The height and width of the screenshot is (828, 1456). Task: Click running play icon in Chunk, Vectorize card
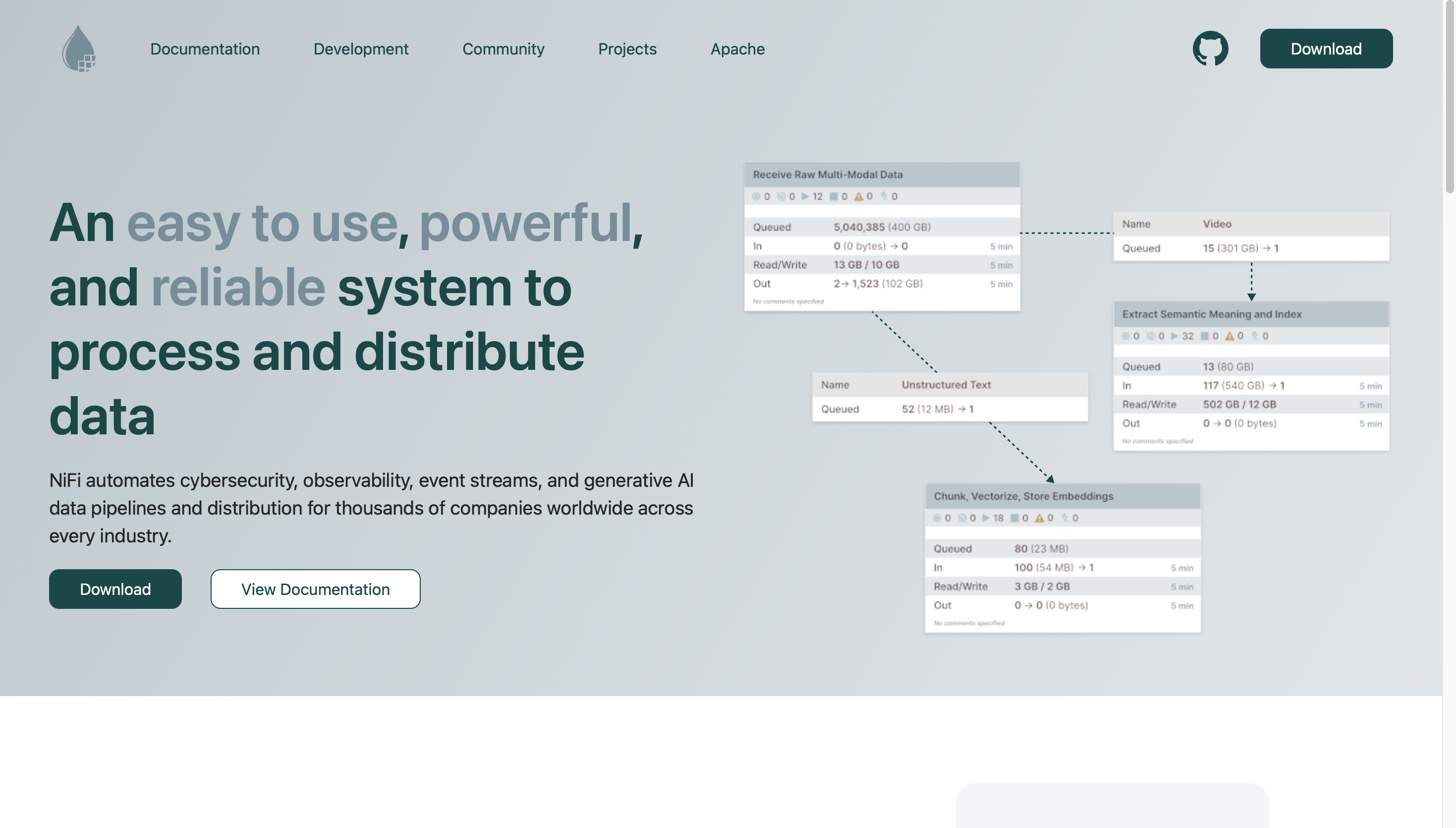[985, 518]
